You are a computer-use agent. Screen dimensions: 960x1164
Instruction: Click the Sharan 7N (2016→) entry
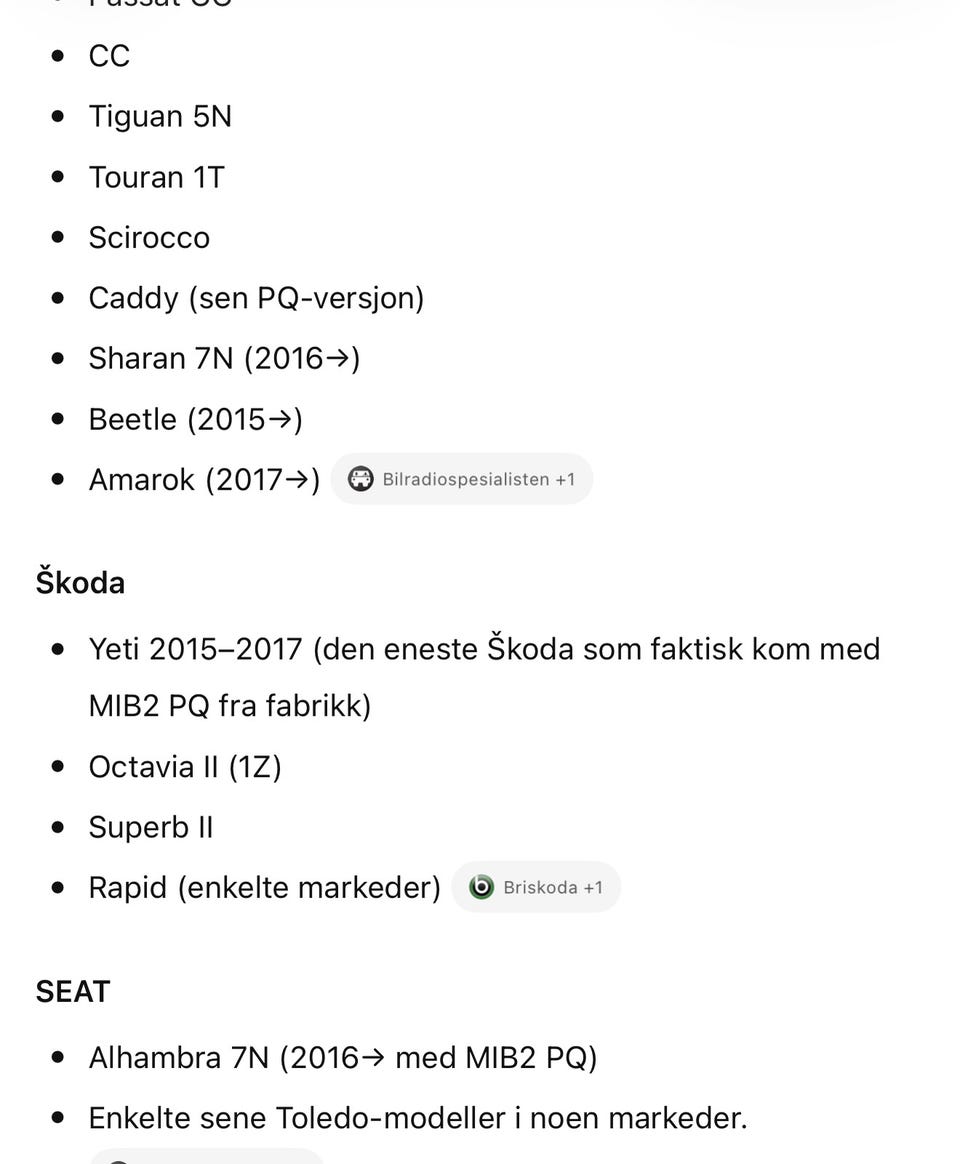tap(224, 359)
